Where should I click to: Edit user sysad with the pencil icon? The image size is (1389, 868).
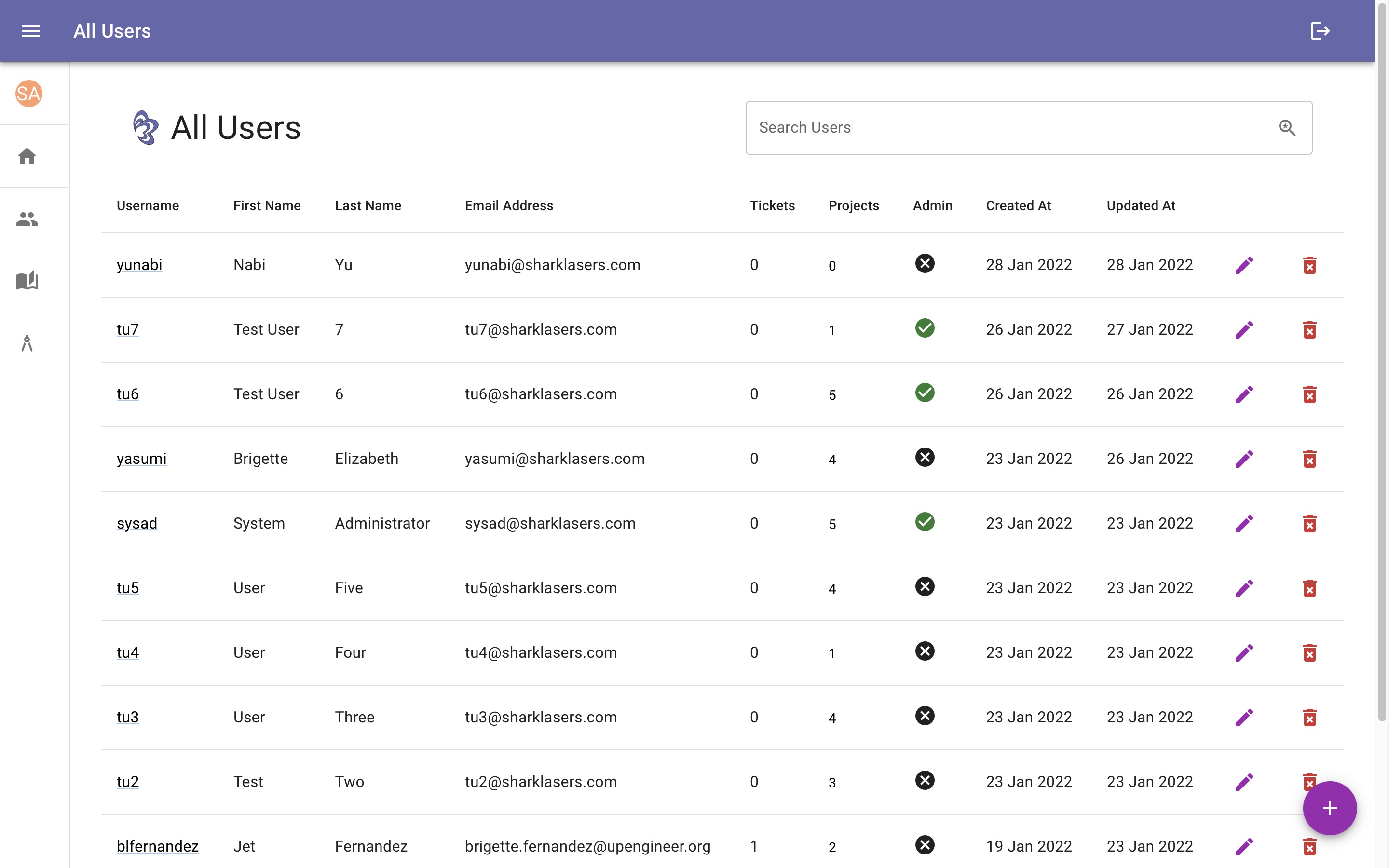click(1244, 523)
